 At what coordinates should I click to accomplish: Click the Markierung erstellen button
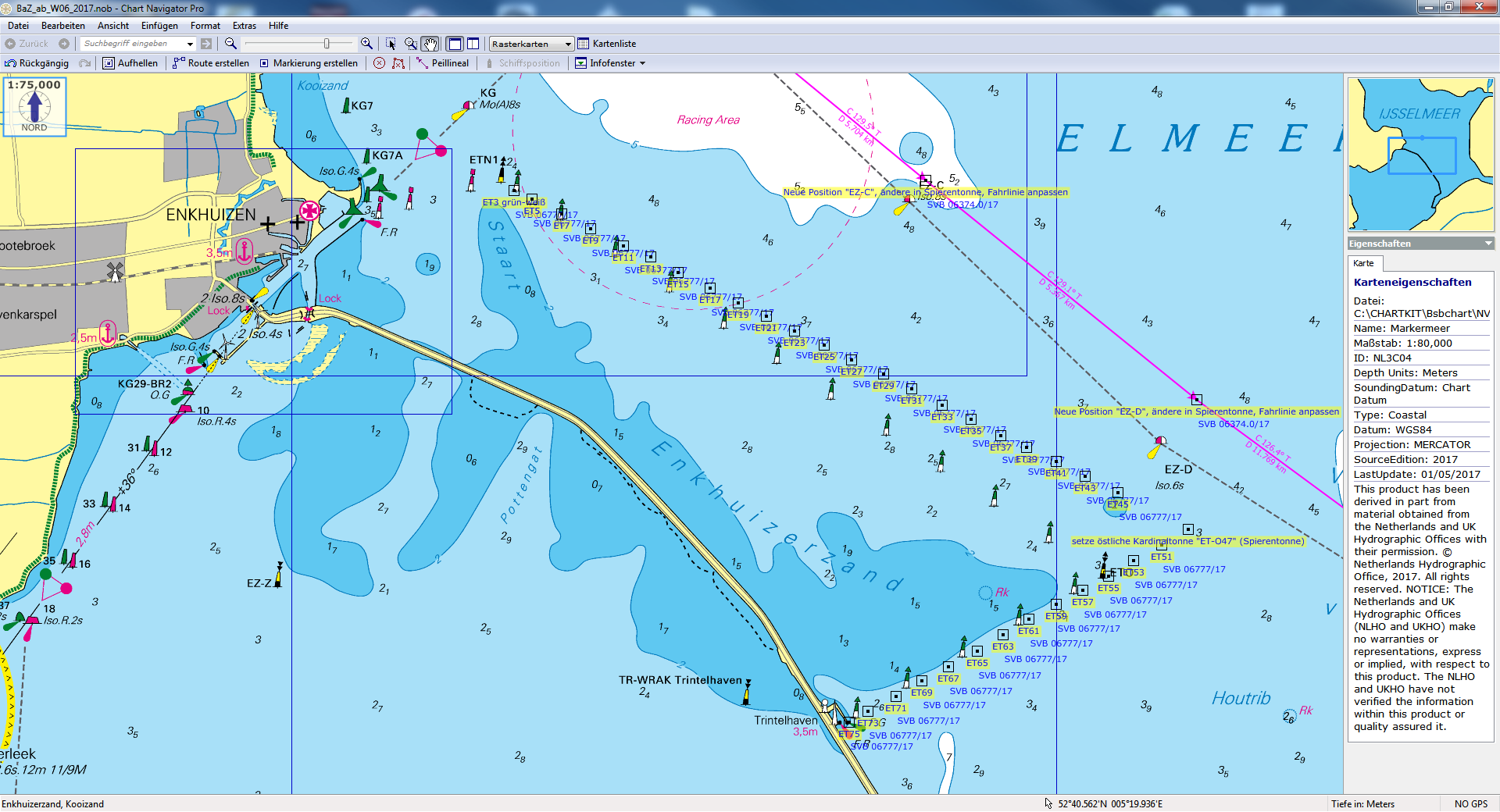click(309, 63)
